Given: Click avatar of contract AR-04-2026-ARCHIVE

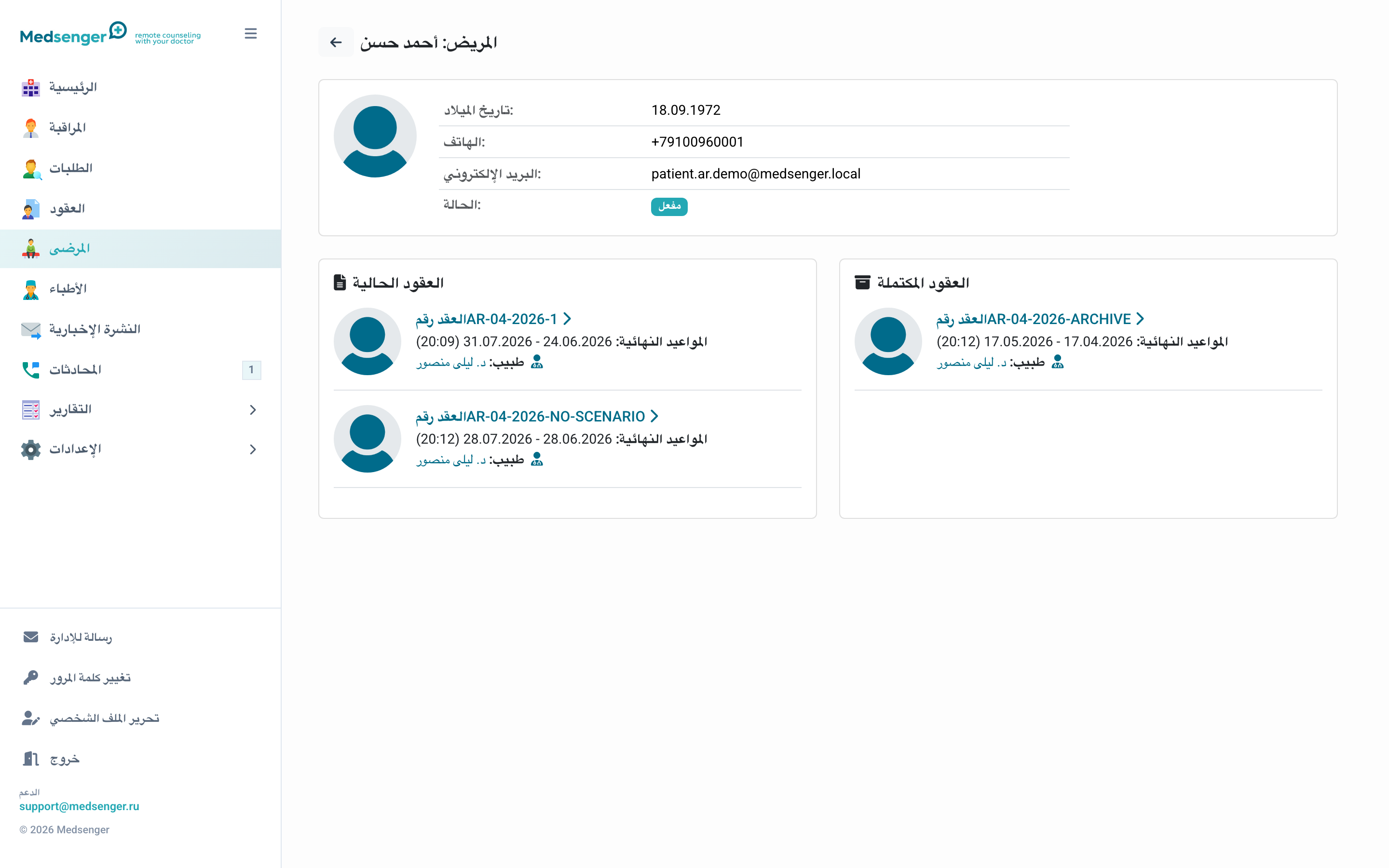Looking at the screenshot, I should (x=888, y=341).
